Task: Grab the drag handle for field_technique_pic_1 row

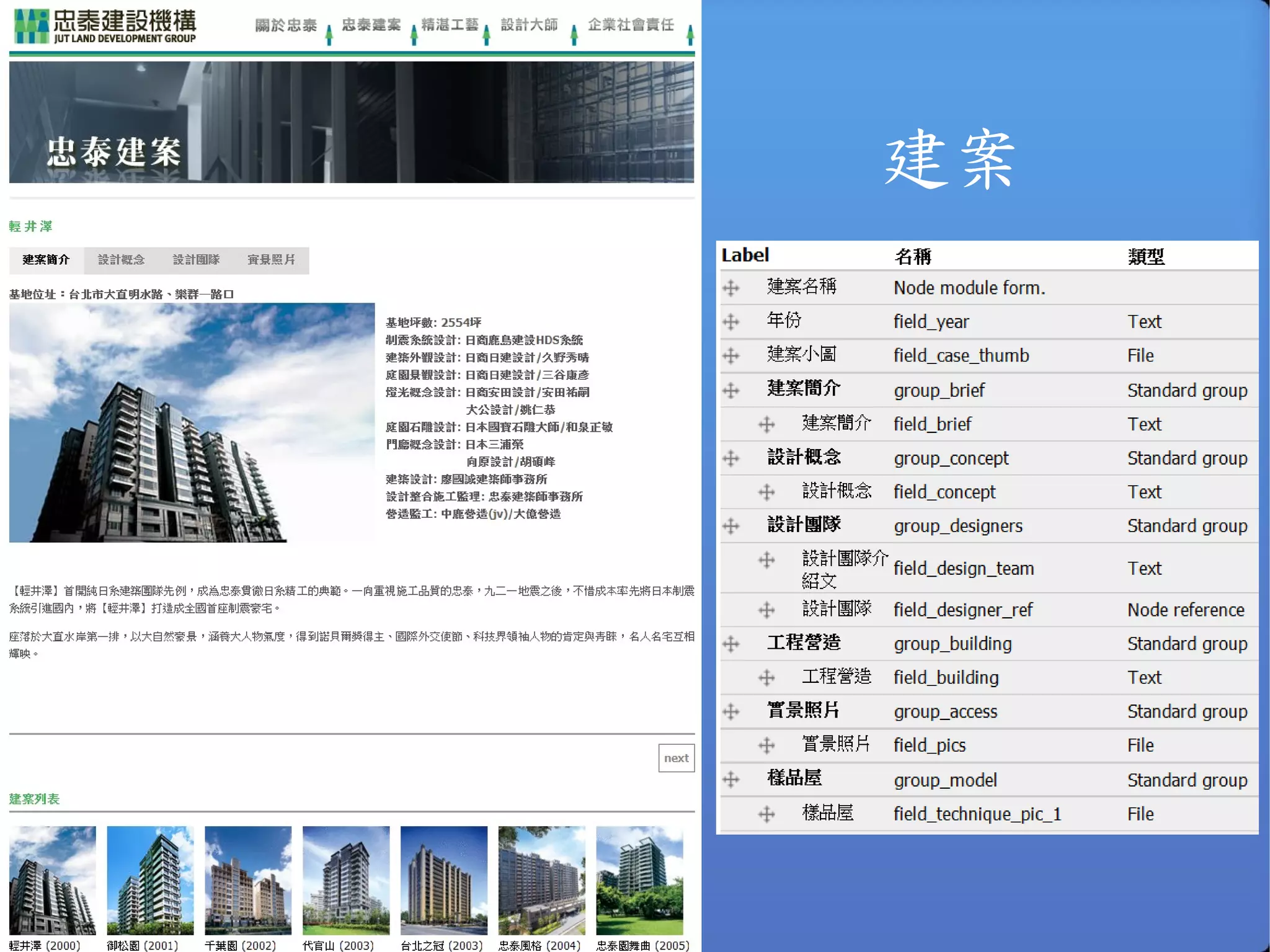Action: pos(766,814)
